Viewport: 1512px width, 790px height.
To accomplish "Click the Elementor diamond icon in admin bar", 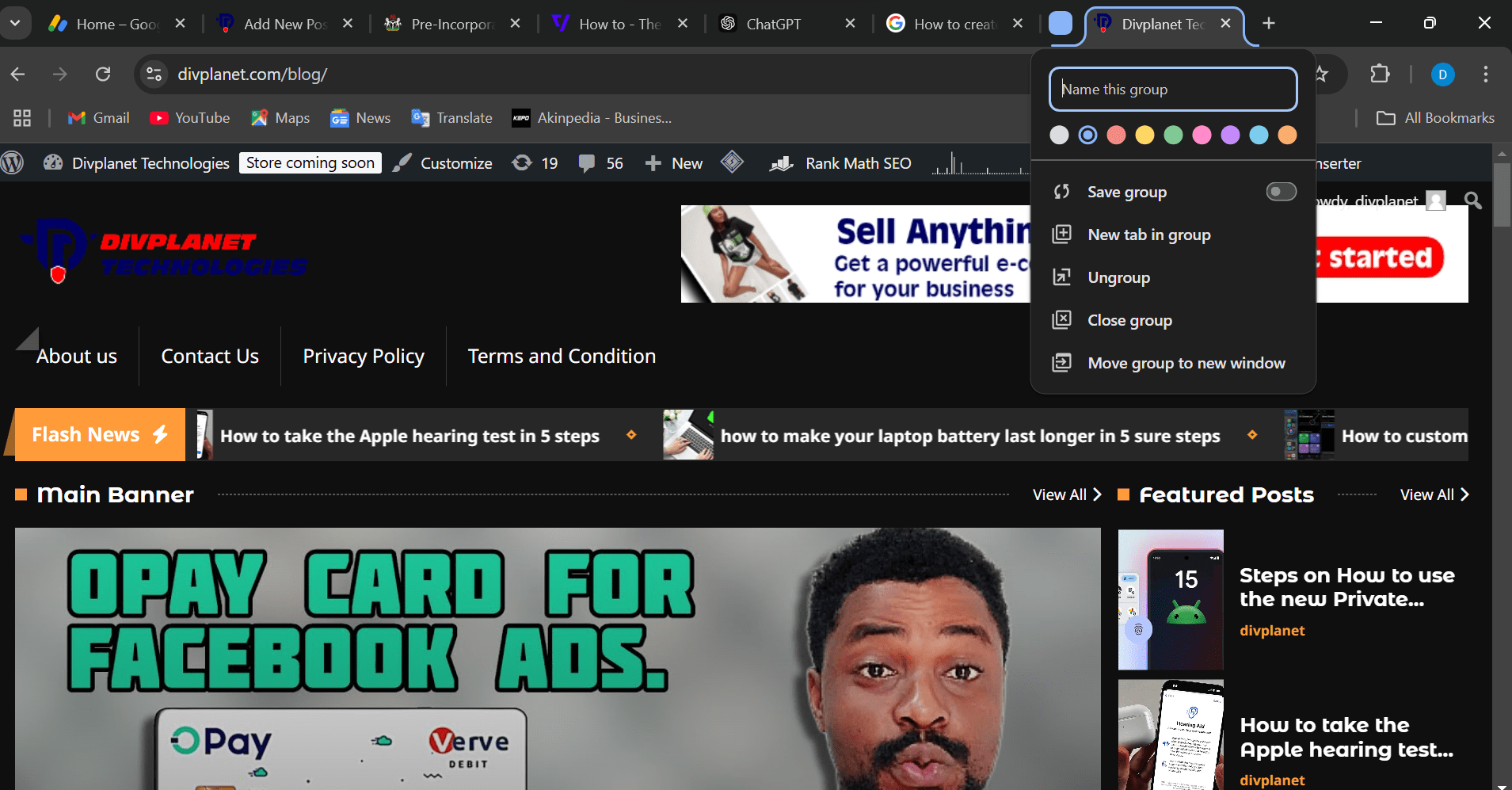I will [x=733, y=162].
